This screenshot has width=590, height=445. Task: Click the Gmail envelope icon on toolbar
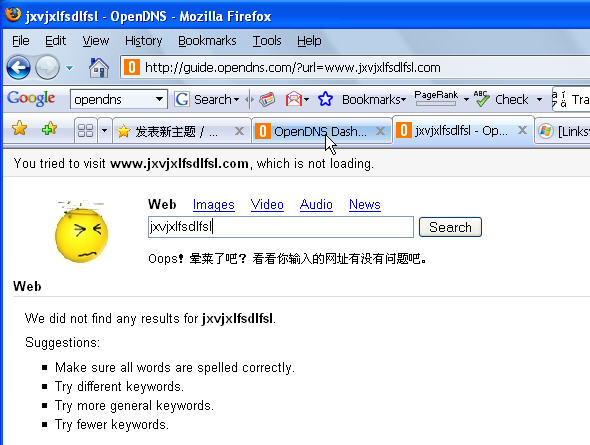click(x=294, y=99)
